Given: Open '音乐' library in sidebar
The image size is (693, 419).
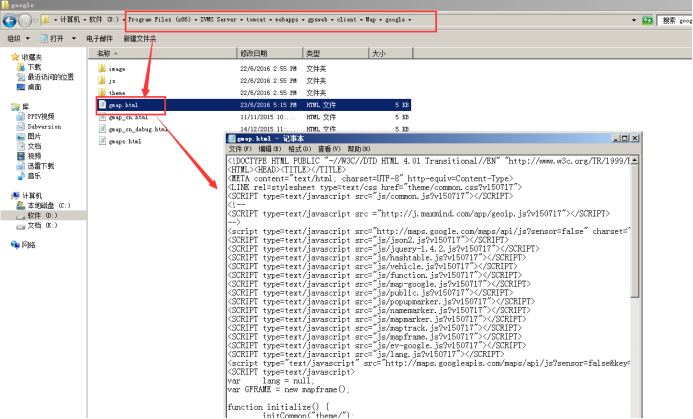Looking at the screenshot, I should tap(29, 175).
